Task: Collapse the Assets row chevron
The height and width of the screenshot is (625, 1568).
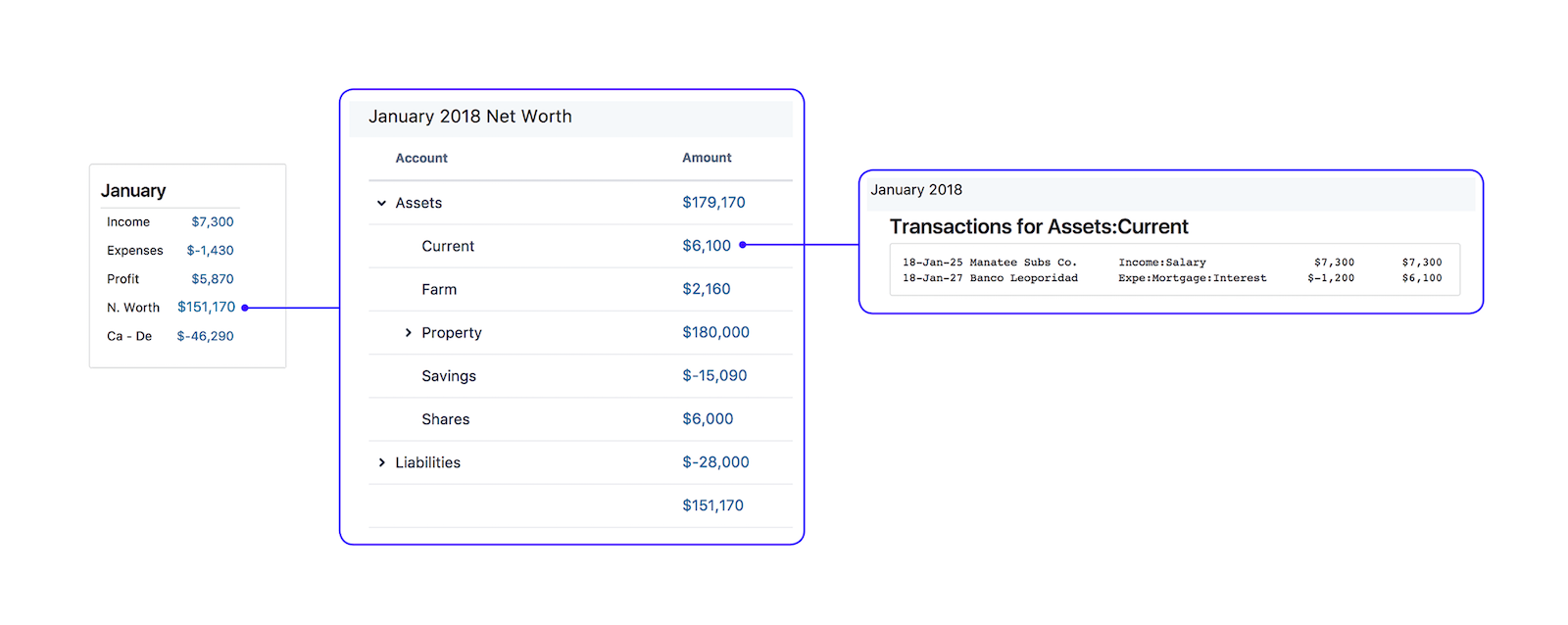Action: point(382,203)
